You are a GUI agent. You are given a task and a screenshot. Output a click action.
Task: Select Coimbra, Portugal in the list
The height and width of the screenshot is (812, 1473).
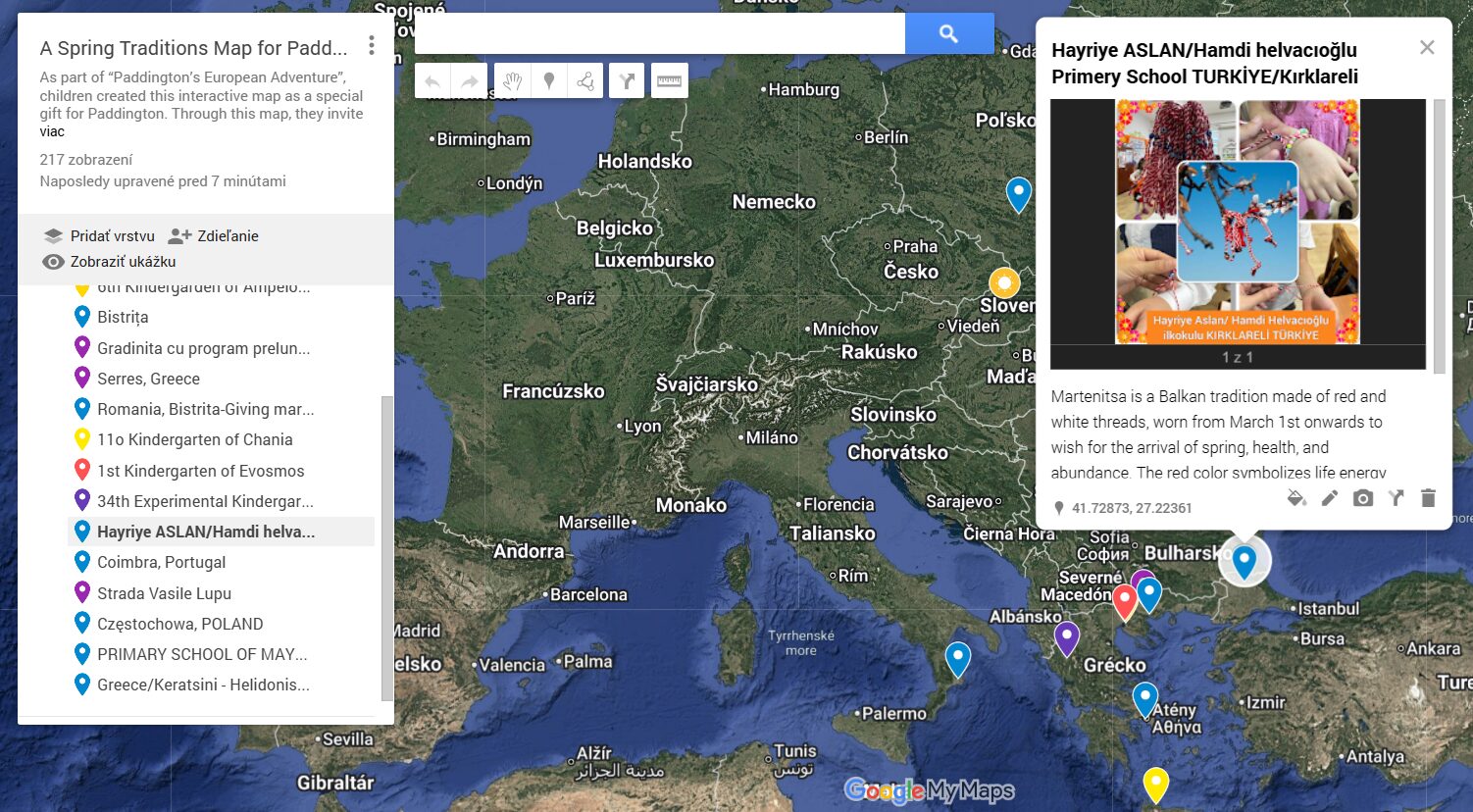tap(162, 562)
